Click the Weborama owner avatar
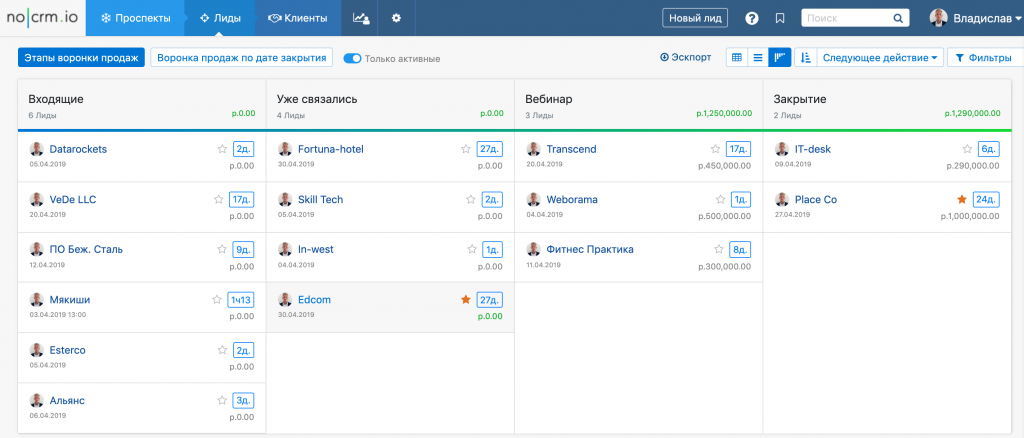Screen dimensions: 1024x438 [534, 199]
